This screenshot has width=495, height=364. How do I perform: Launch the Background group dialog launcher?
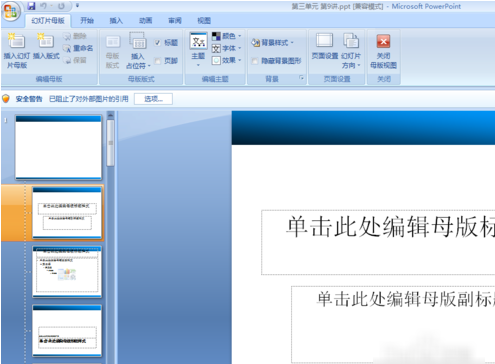[x=302, y=78]
